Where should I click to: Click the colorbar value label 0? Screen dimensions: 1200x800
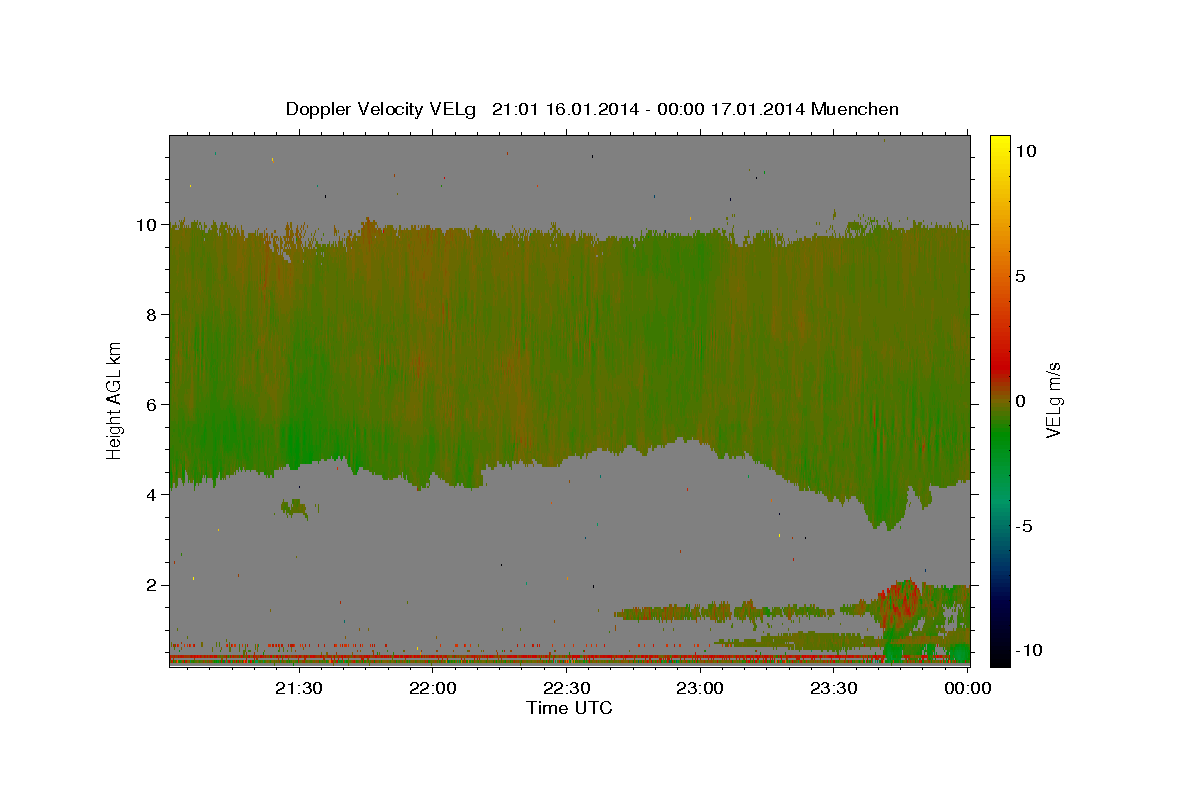(x=1021, y=401)
